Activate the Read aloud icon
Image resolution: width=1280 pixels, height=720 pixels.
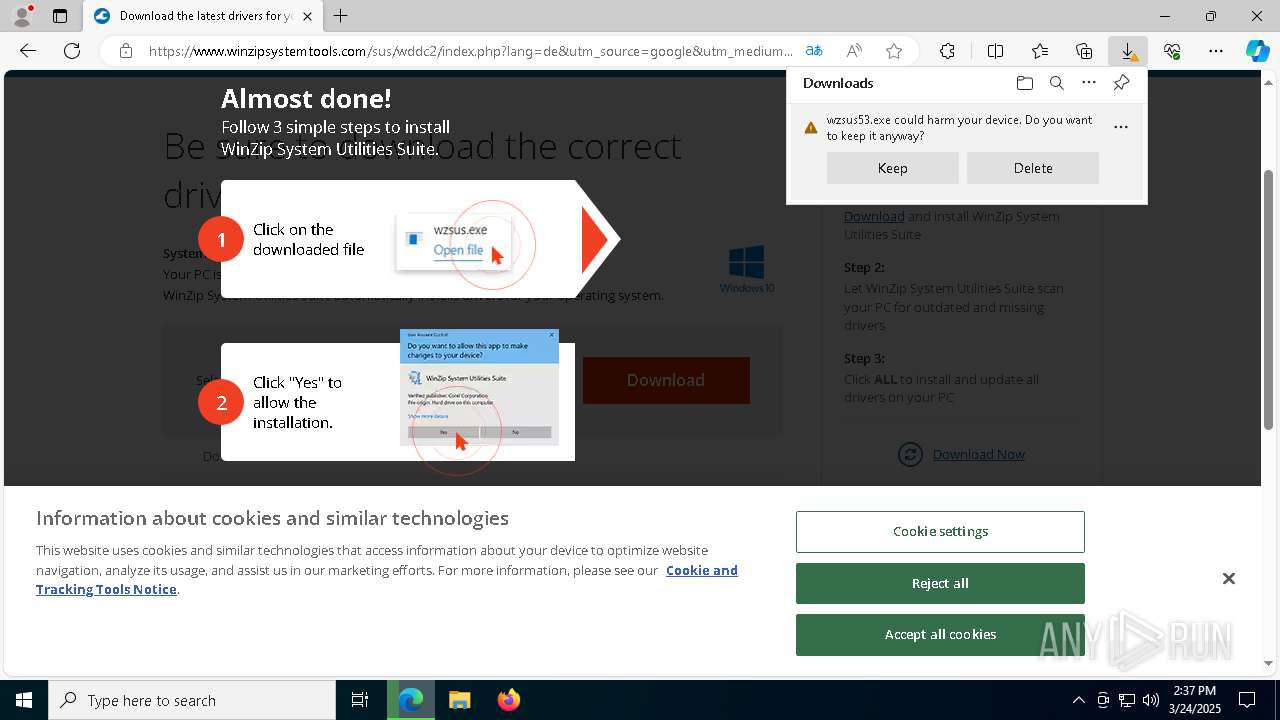click(854, 51)
